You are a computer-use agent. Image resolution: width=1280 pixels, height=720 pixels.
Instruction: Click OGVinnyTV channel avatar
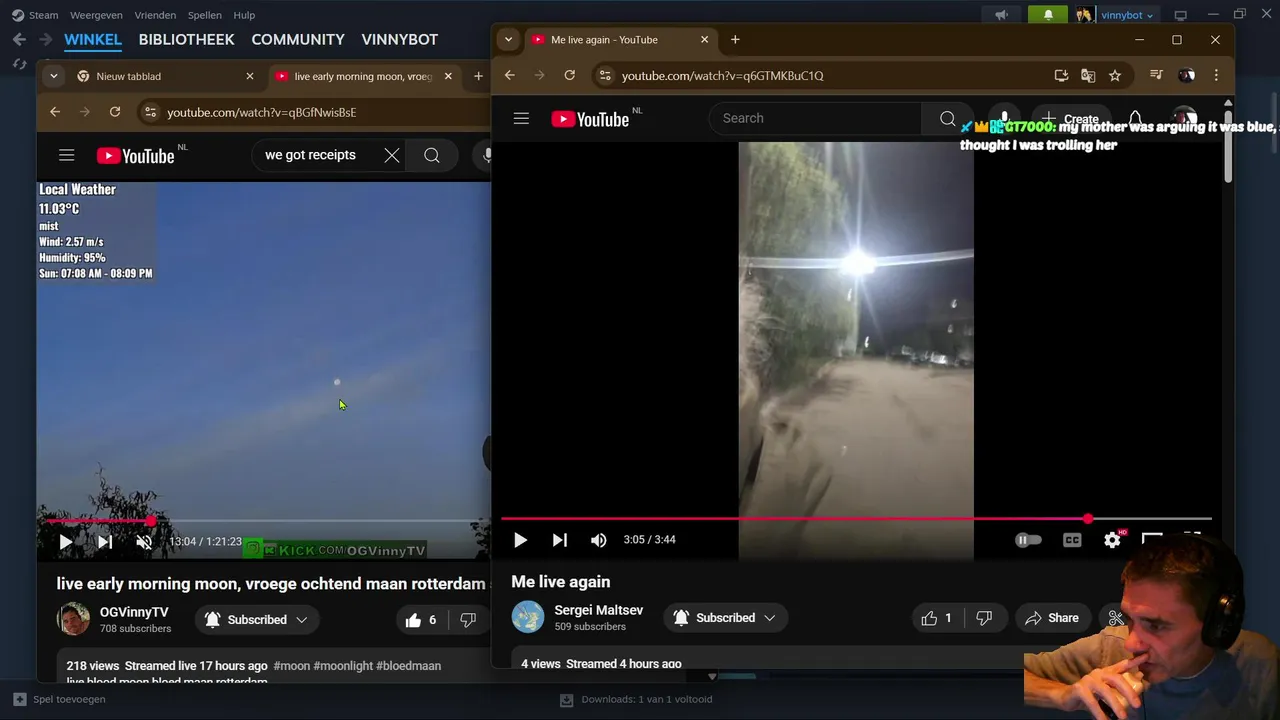pyautogui.click(x=73, y=619)
